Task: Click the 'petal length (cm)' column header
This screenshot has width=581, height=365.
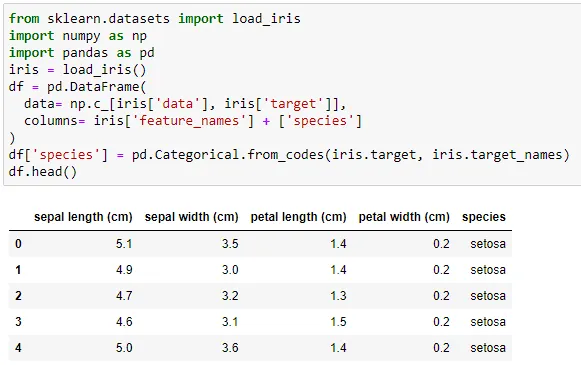Action: 298,217
